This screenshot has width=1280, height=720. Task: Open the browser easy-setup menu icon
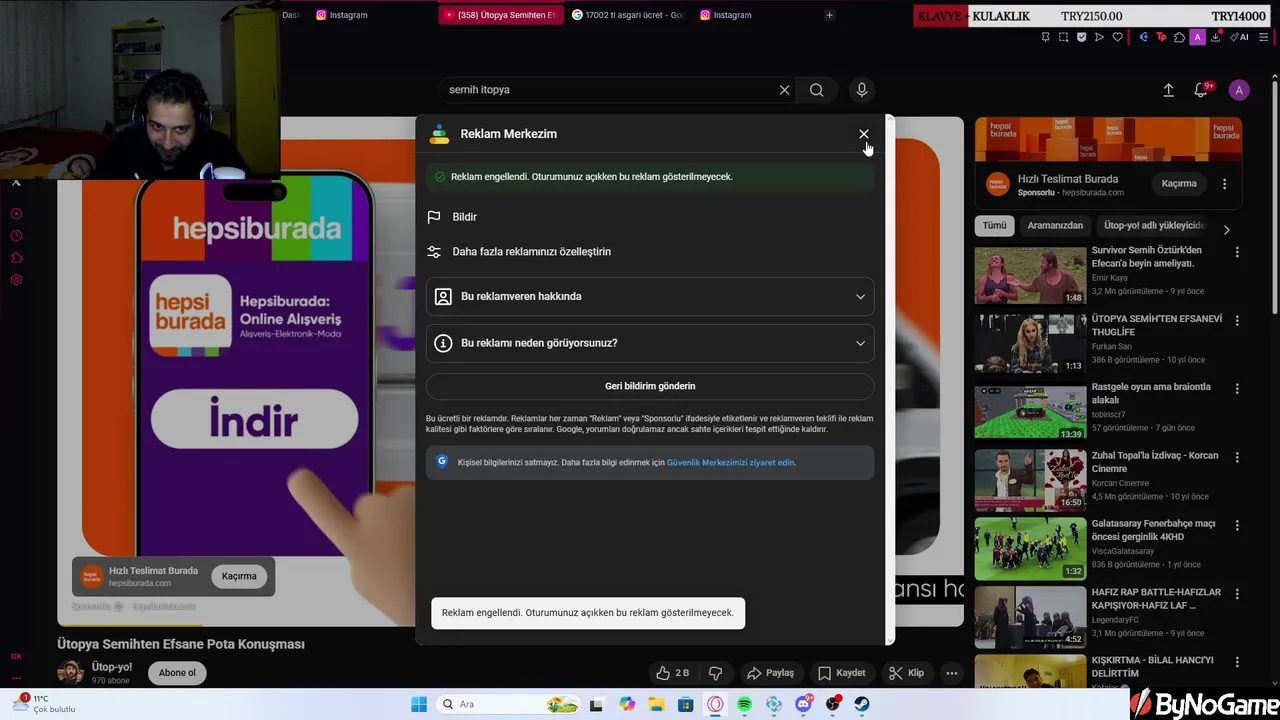pyautogui.click(x=1265, y=37)
